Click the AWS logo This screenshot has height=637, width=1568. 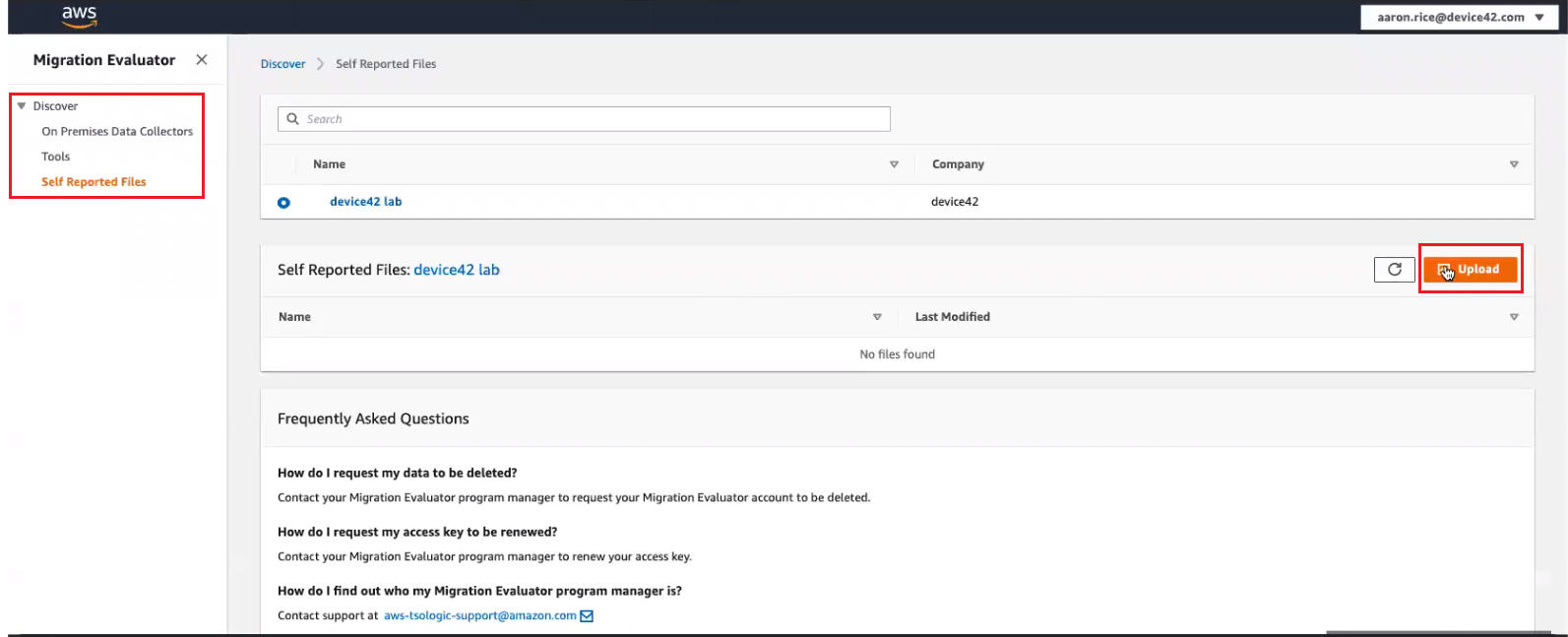(79, 16)
